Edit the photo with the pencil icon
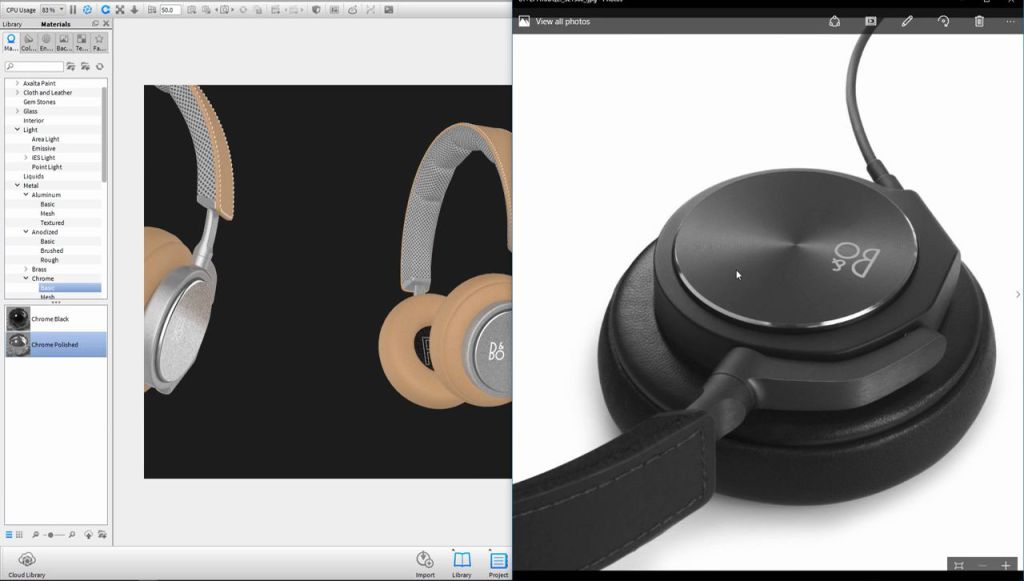 (x=908, y=22)
